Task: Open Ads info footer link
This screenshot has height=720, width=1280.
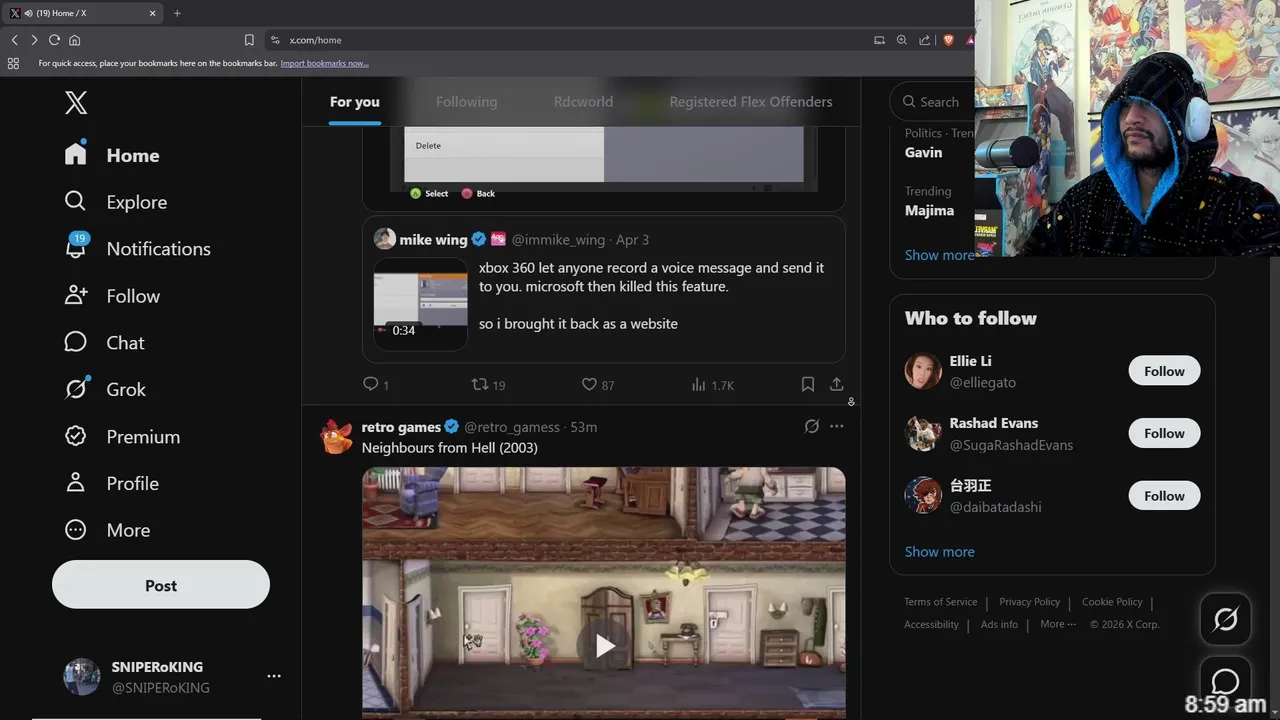Action: (x=999, y=624)
